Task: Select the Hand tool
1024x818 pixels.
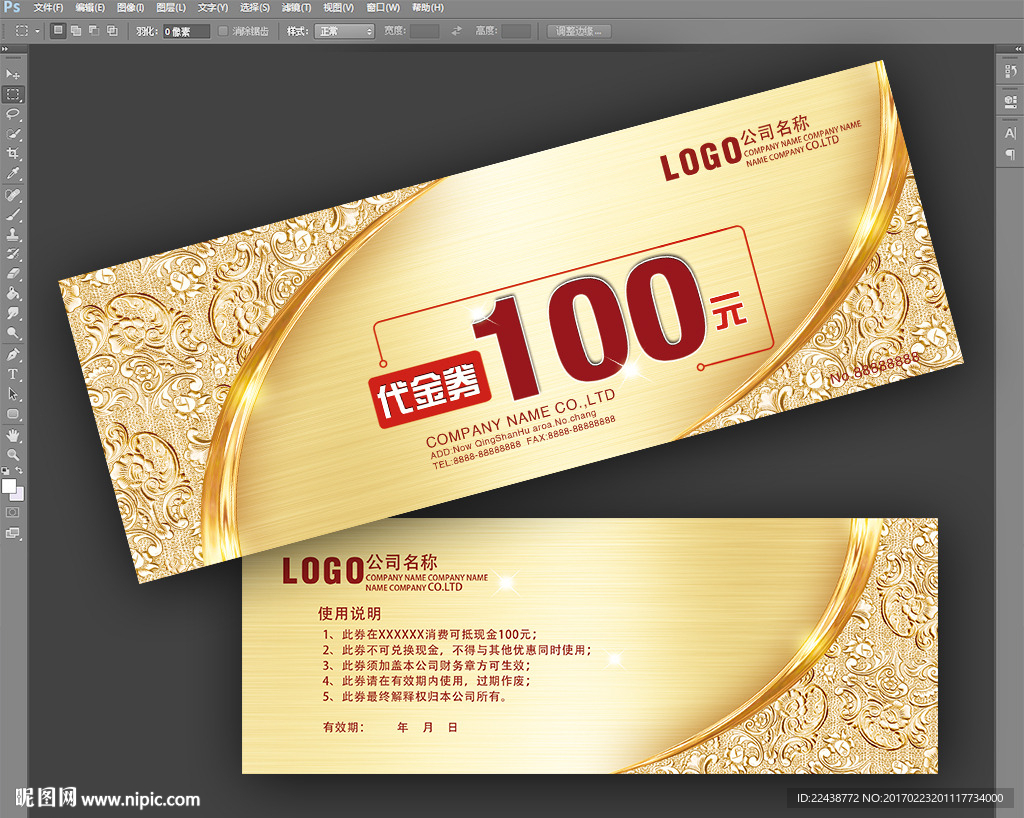Action: 12,435
